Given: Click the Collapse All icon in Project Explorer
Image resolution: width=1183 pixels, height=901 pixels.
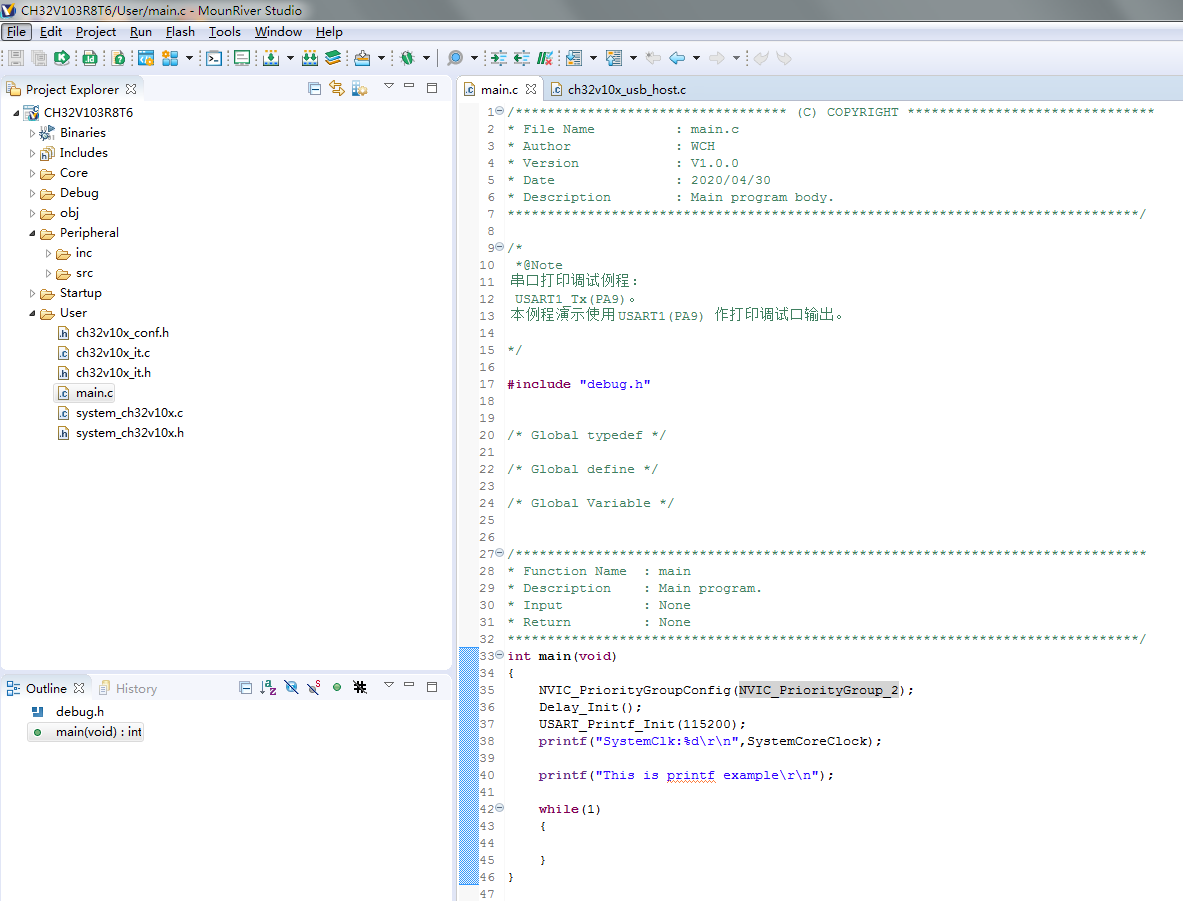Looking at the screenshot, I should pos(315,89).
